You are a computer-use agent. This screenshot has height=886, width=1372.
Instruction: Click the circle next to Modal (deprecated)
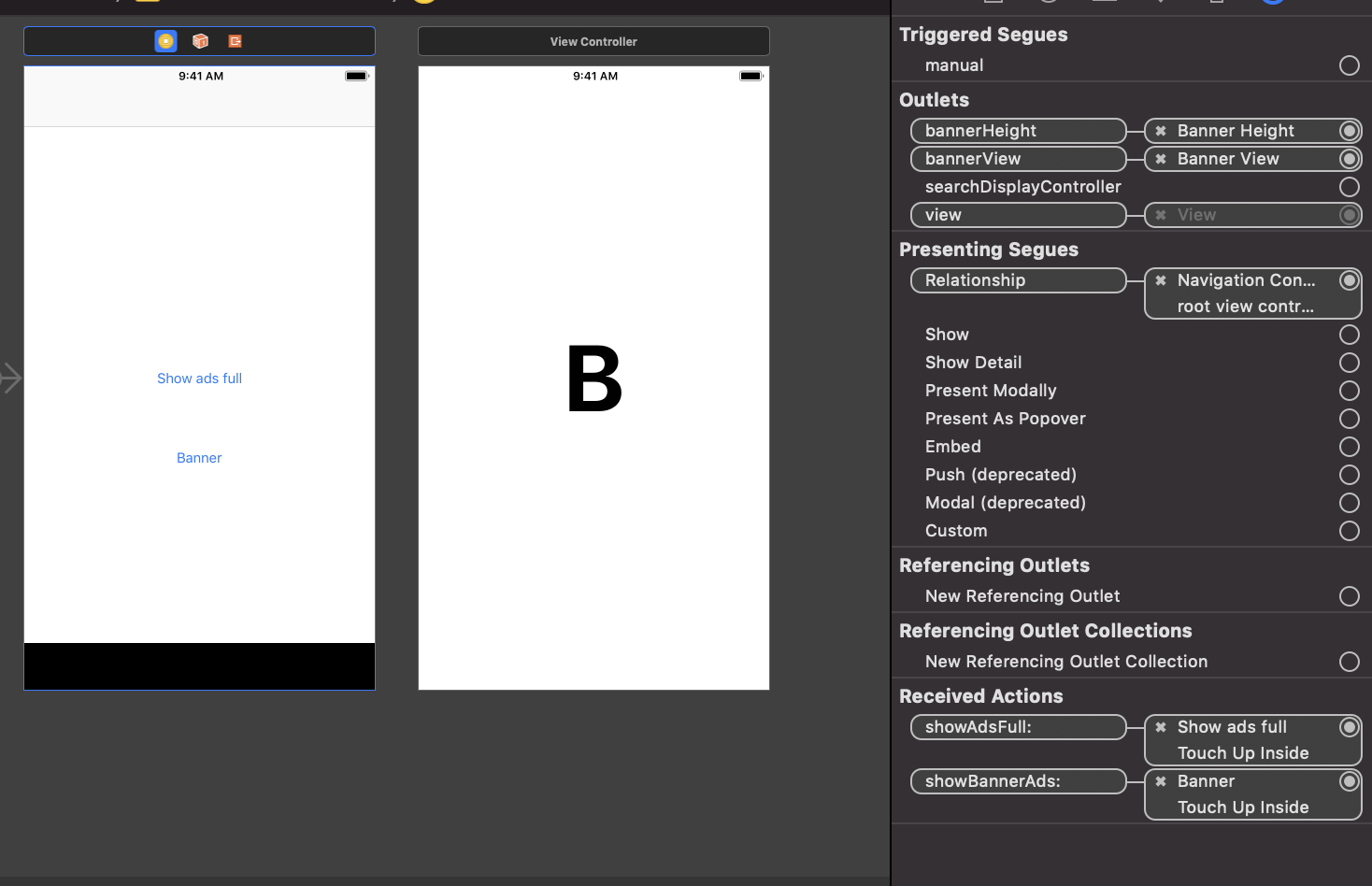[x=1350, y=503]
